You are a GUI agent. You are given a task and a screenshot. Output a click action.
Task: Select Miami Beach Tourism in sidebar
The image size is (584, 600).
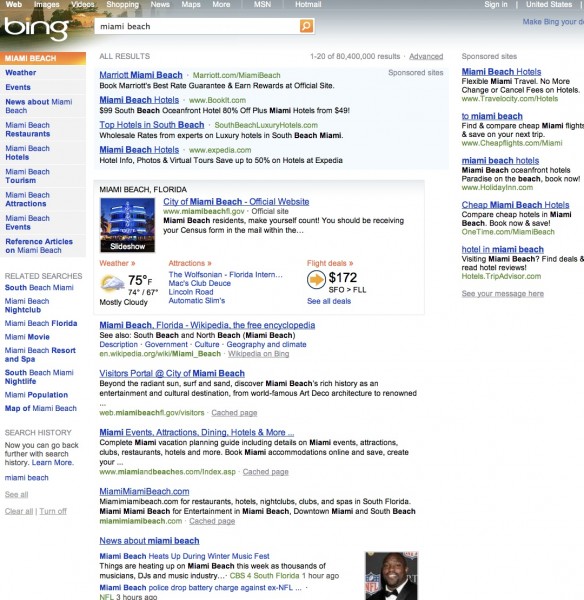[x=27, y=176]
